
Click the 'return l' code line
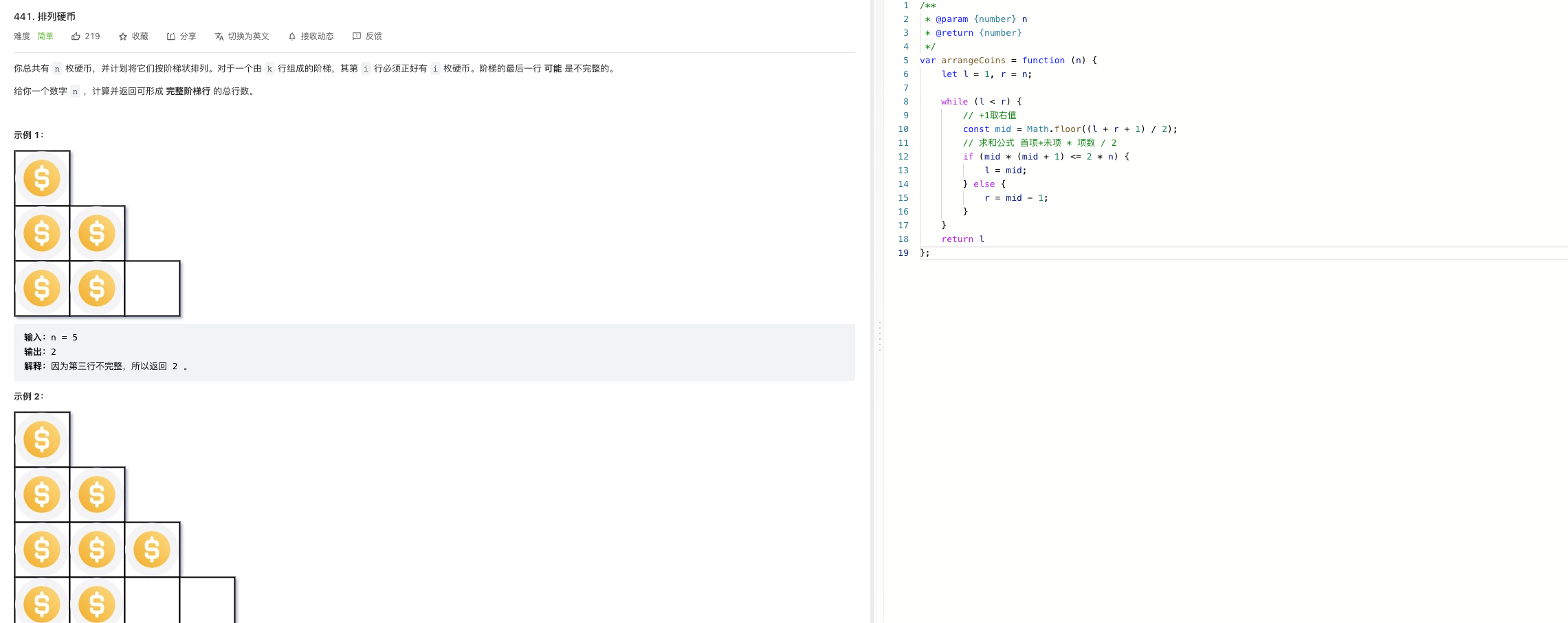coord(962,239)
